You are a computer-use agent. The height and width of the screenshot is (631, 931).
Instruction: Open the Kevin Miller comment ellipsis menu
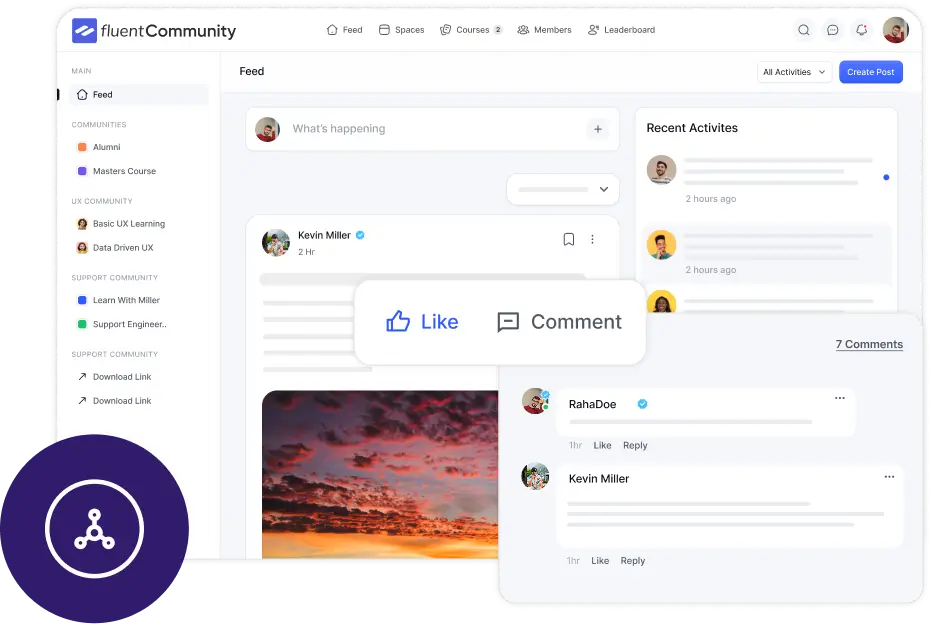tap(889, 477)
